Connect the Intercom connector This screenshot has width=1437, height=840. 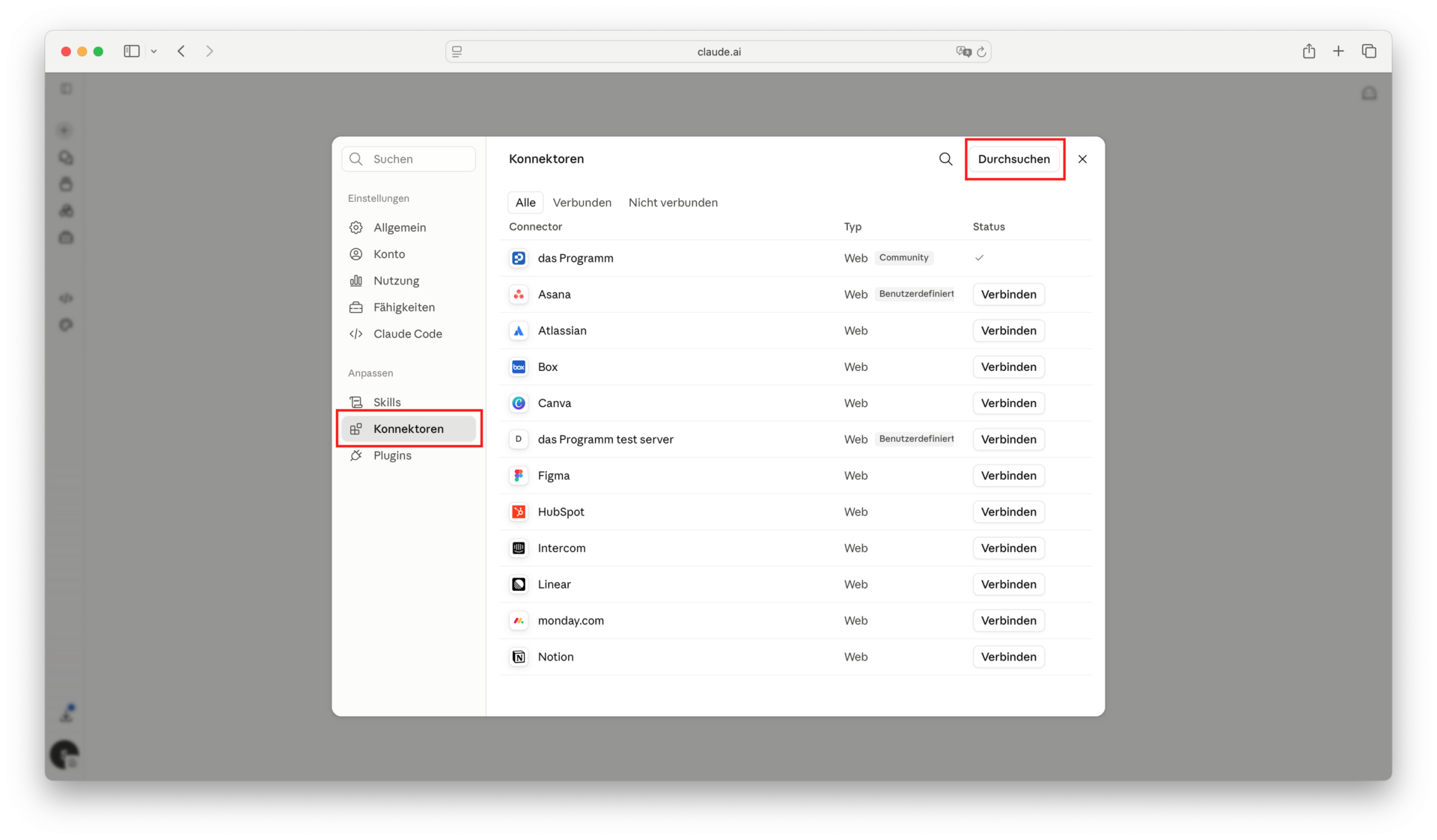[1009, 548]
